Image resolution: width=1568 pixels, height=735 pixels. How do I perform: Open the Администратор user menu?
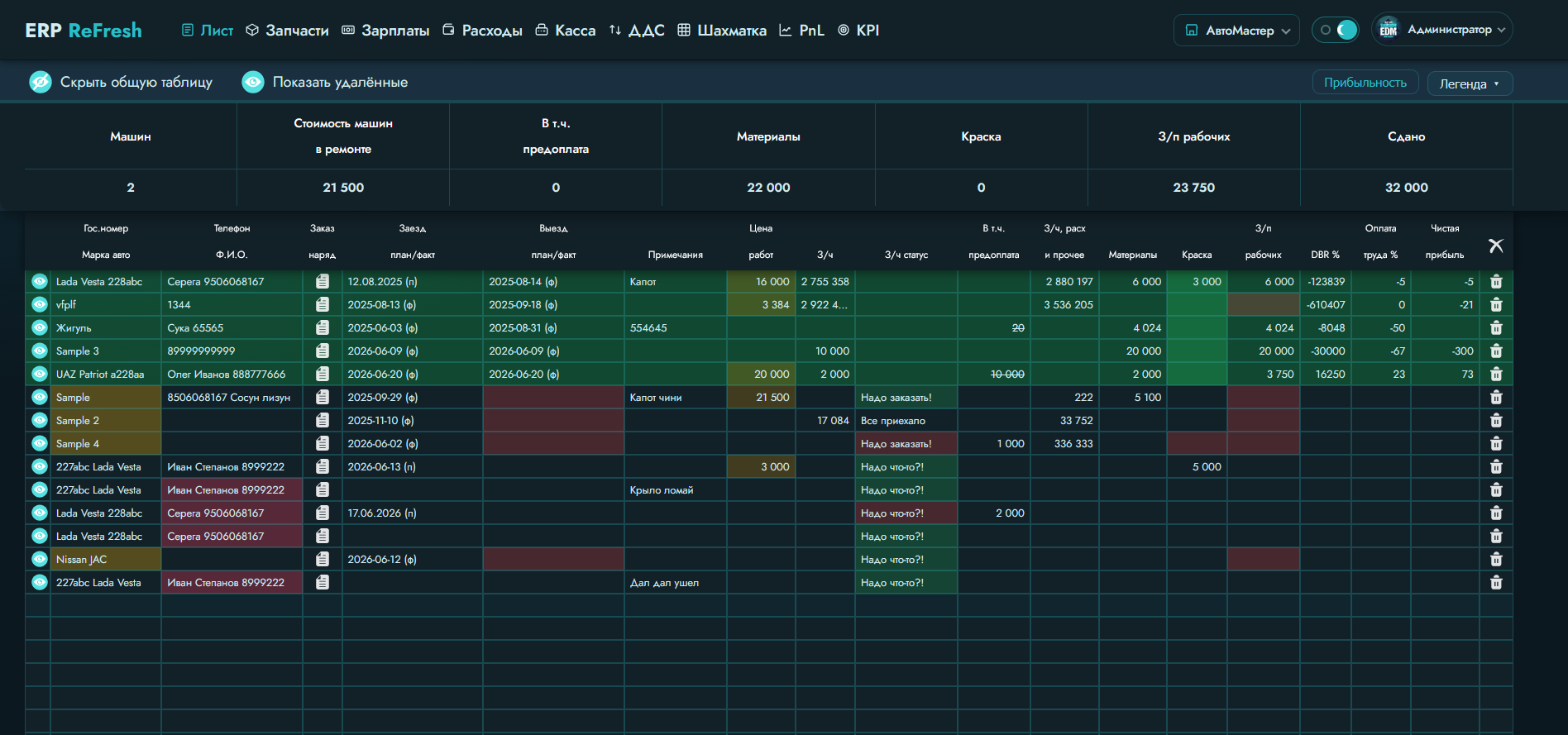tap(1442, 30)
